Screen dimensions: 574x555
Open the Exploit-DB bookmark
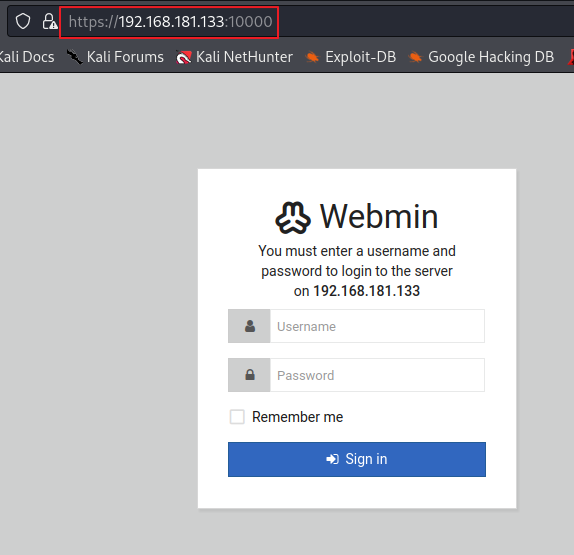(x=351, y=57)
